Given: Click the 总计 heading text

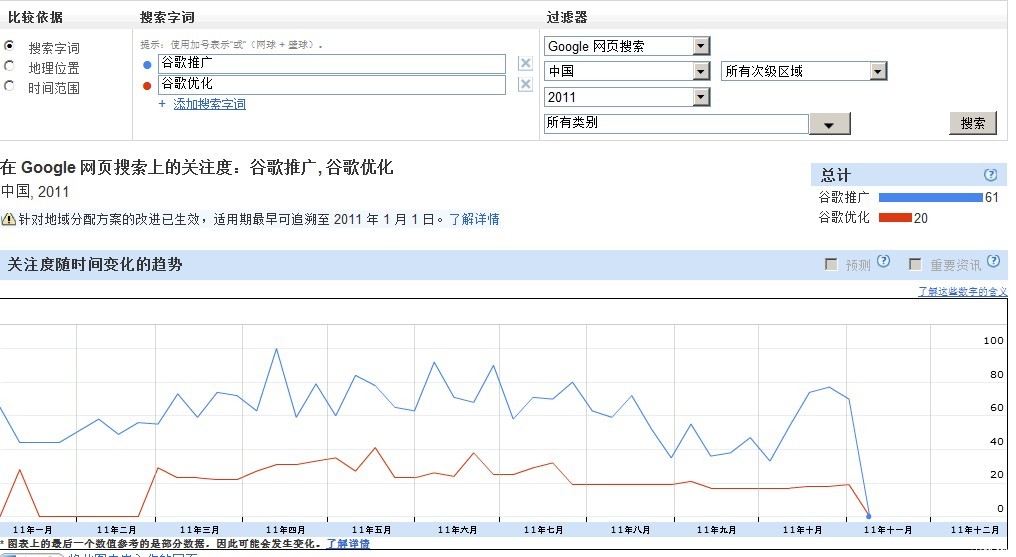Looking at the screenshot, I should (x=835, y=175).
